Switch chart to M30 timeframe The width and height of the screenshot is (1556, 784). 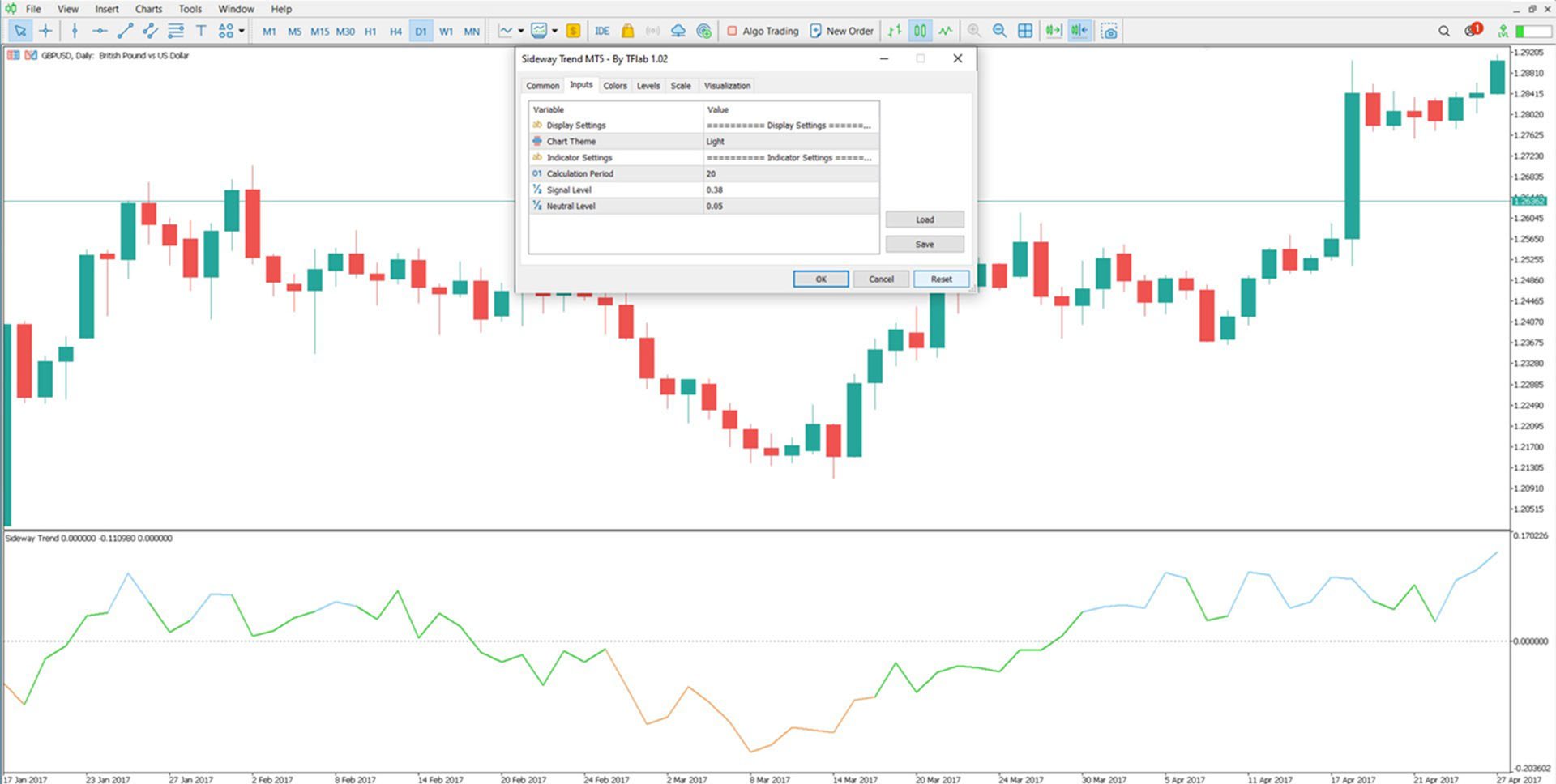[345, 32]
